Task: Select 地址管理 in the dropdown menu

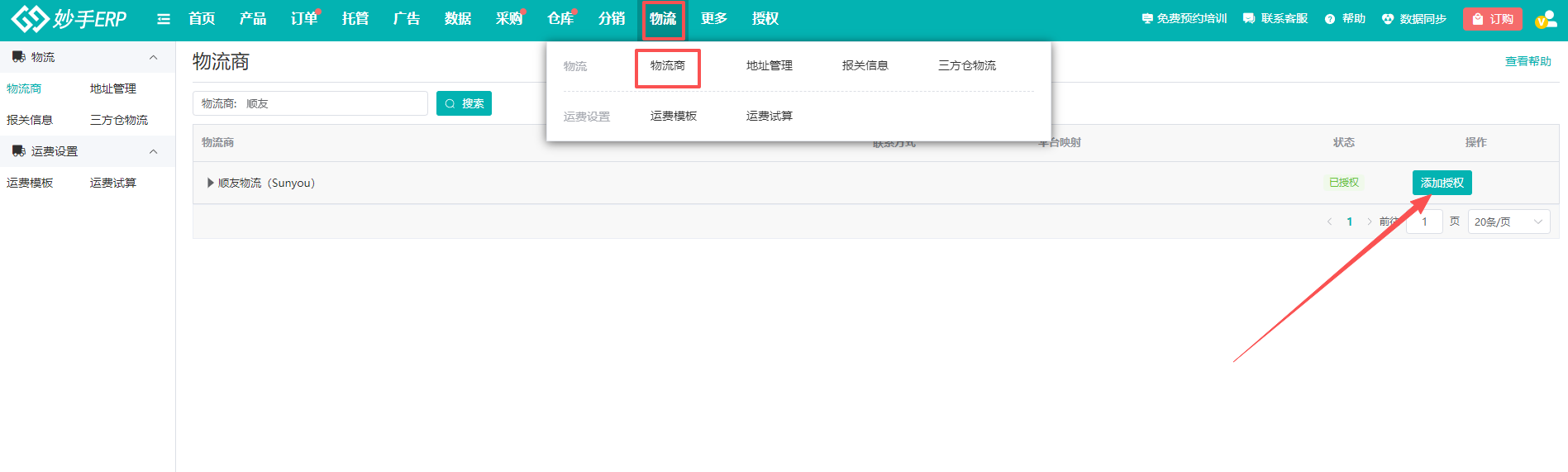Action: [x=770, y=65]
